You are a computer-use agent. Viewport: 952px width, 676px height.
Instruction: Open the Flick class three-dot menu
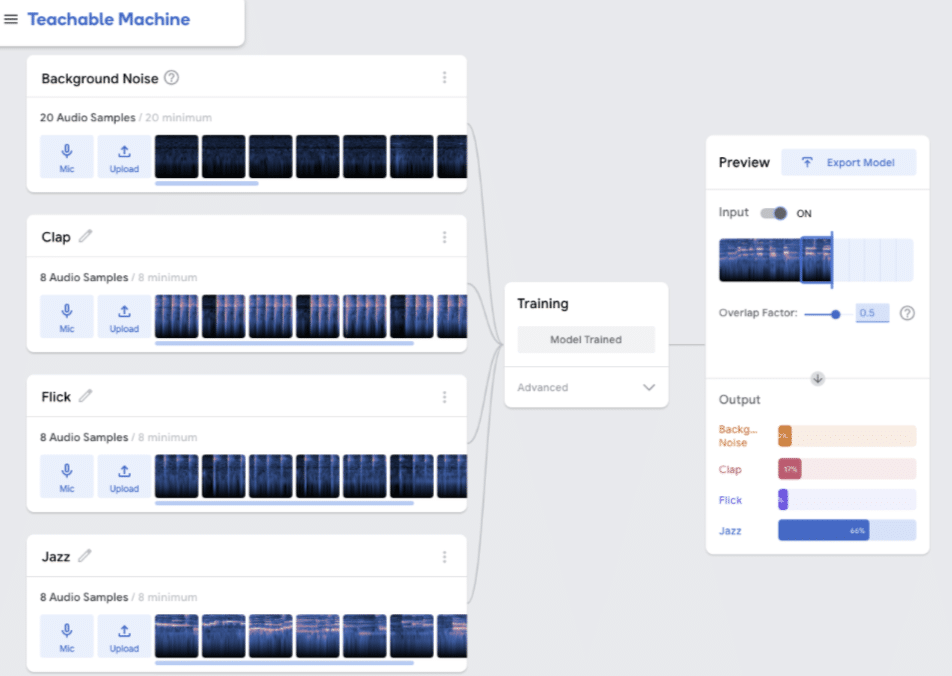click(444, 397)
